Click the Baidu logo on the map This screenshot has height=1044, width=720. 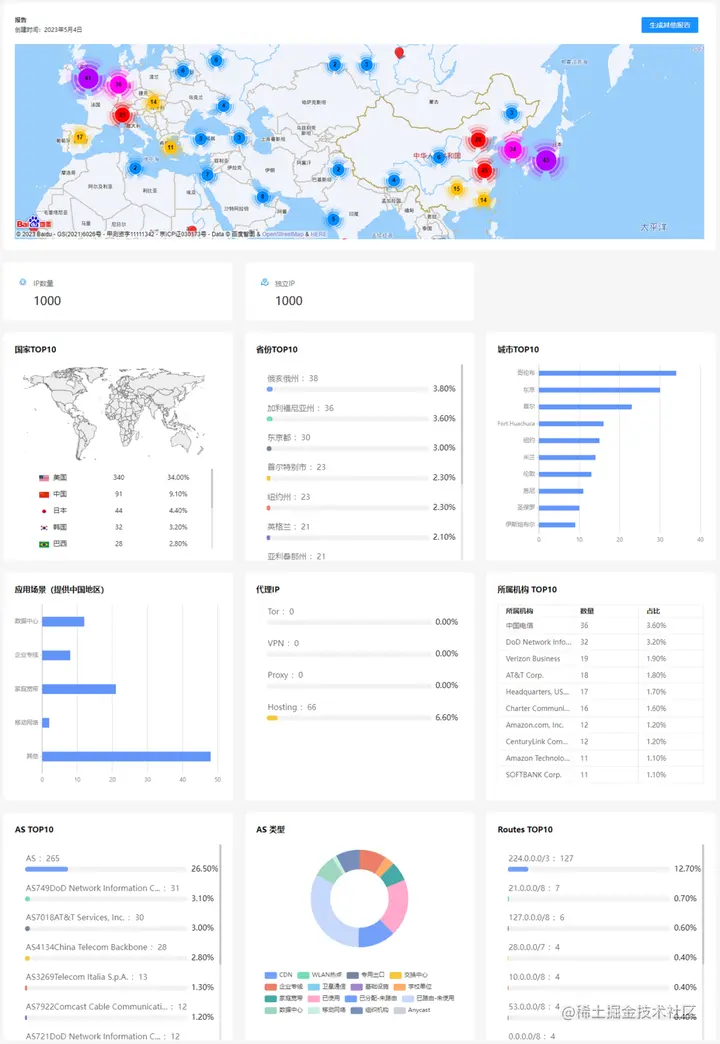click(x=33, y=223)
